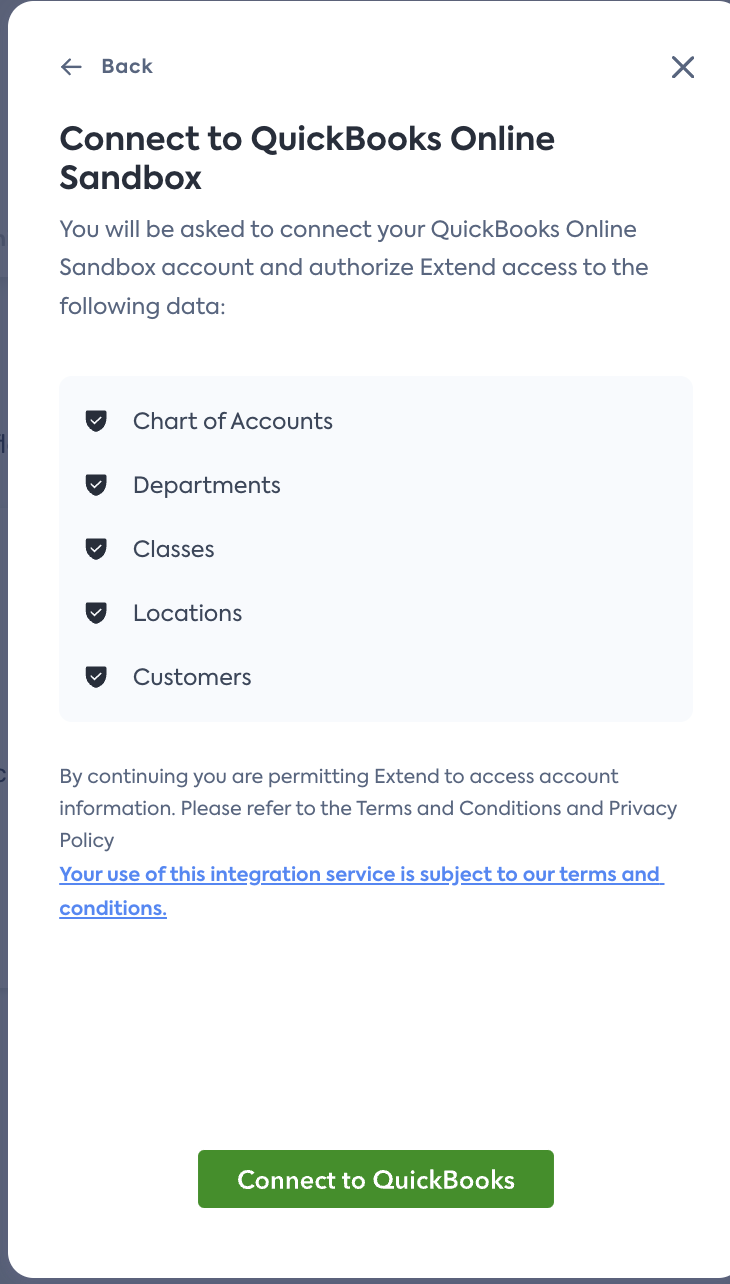Viewport: 730px width, 1284px height.
Task: Close the QuickBooks connection dialog
Action: tap(683, 67)
